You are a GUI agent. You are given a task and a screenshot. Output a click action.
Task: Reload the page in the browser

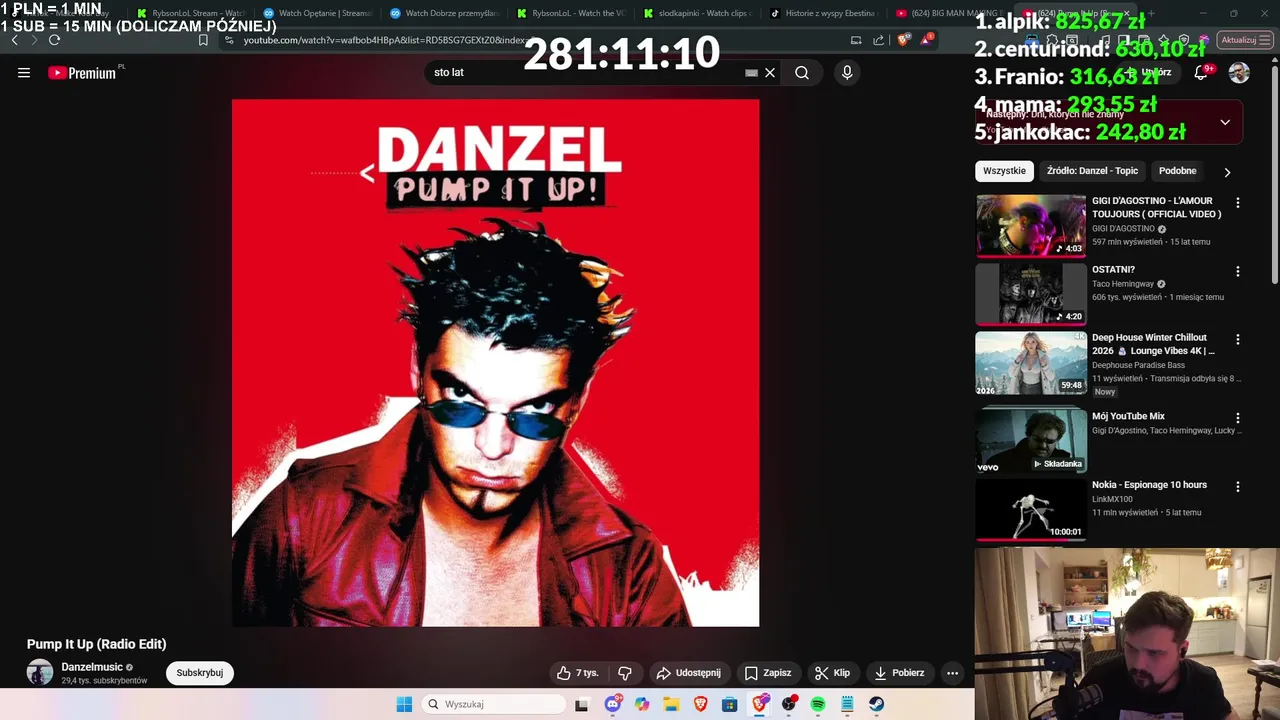coord(54,40)
